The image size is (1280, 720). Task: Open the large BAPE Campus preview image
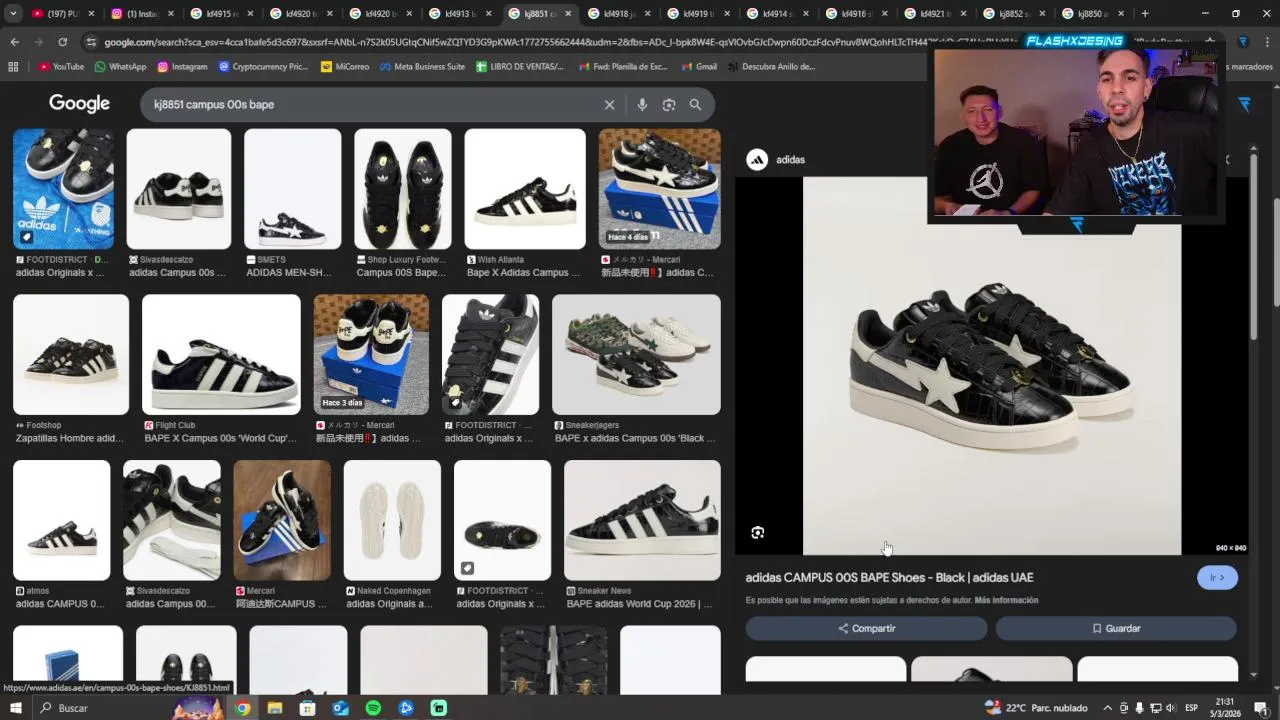(x=992, y=366)
